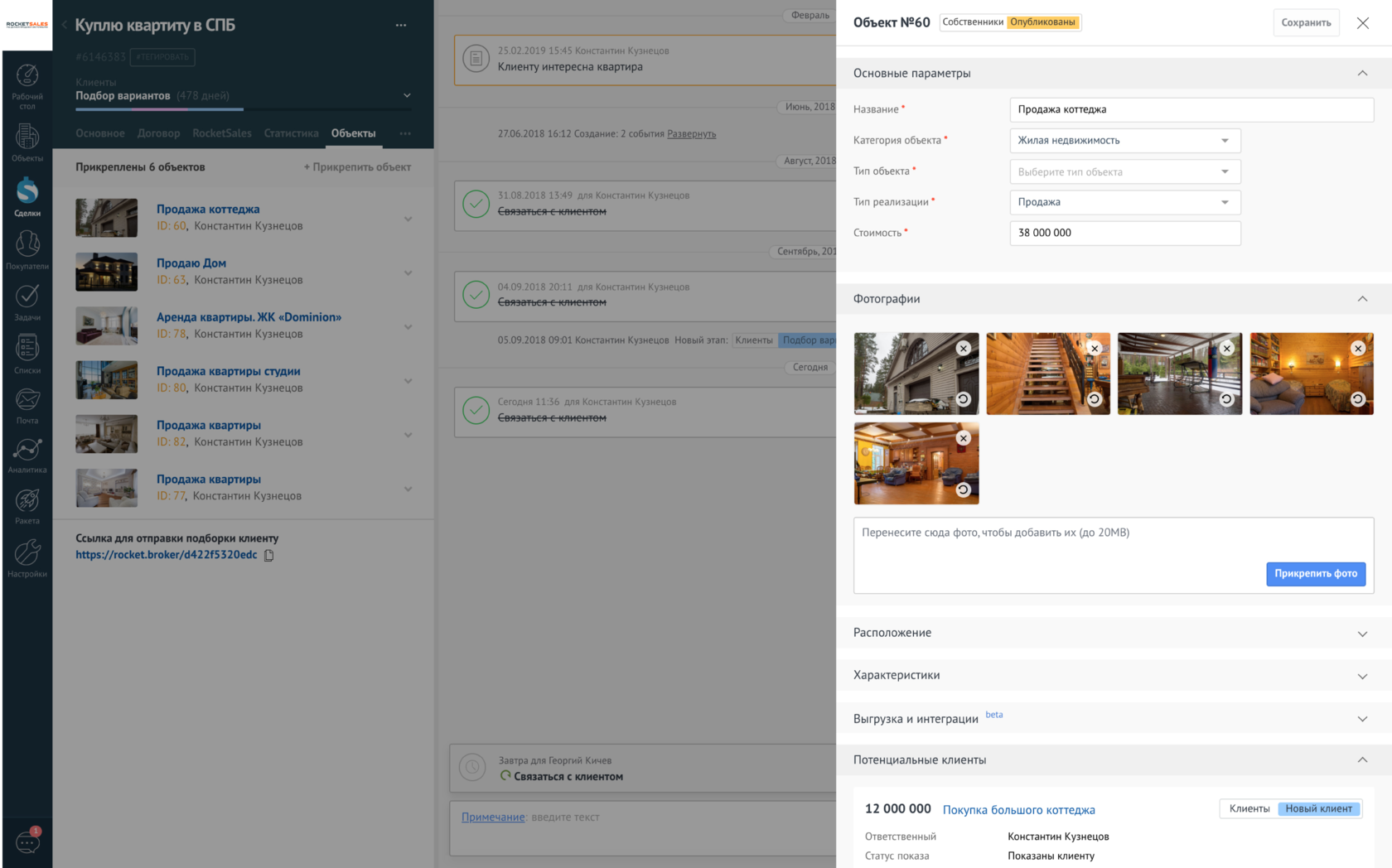
Task: Remove the first photo of the cottage
Action: coord(964,349)
